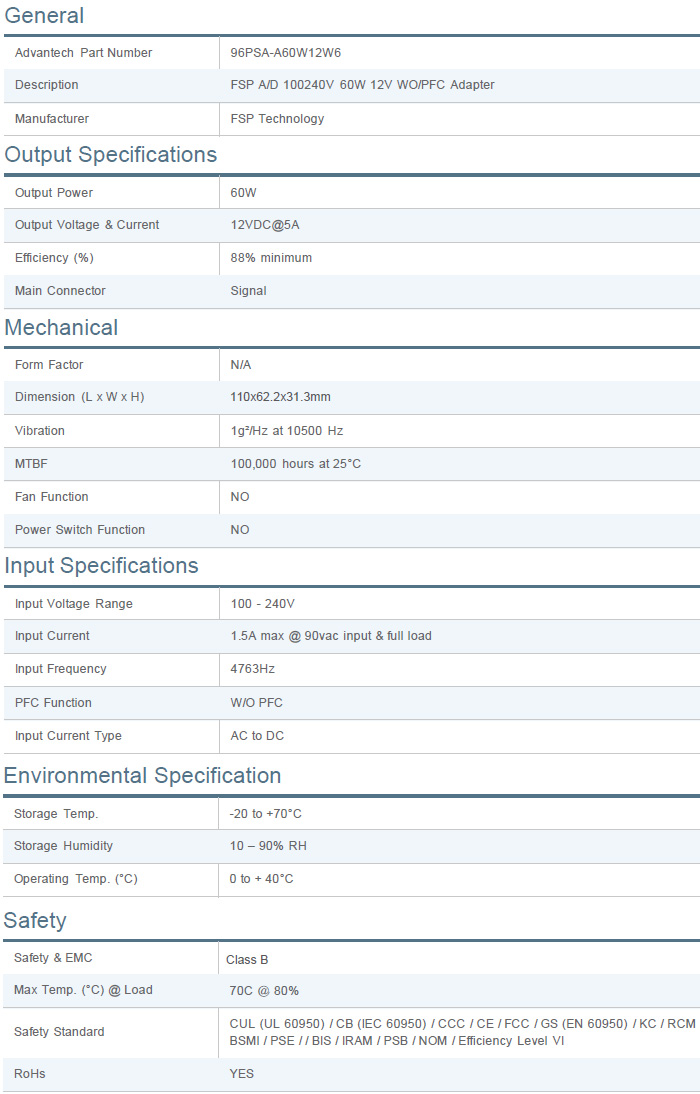Click the Description text for the adapter

click(362, 85)
